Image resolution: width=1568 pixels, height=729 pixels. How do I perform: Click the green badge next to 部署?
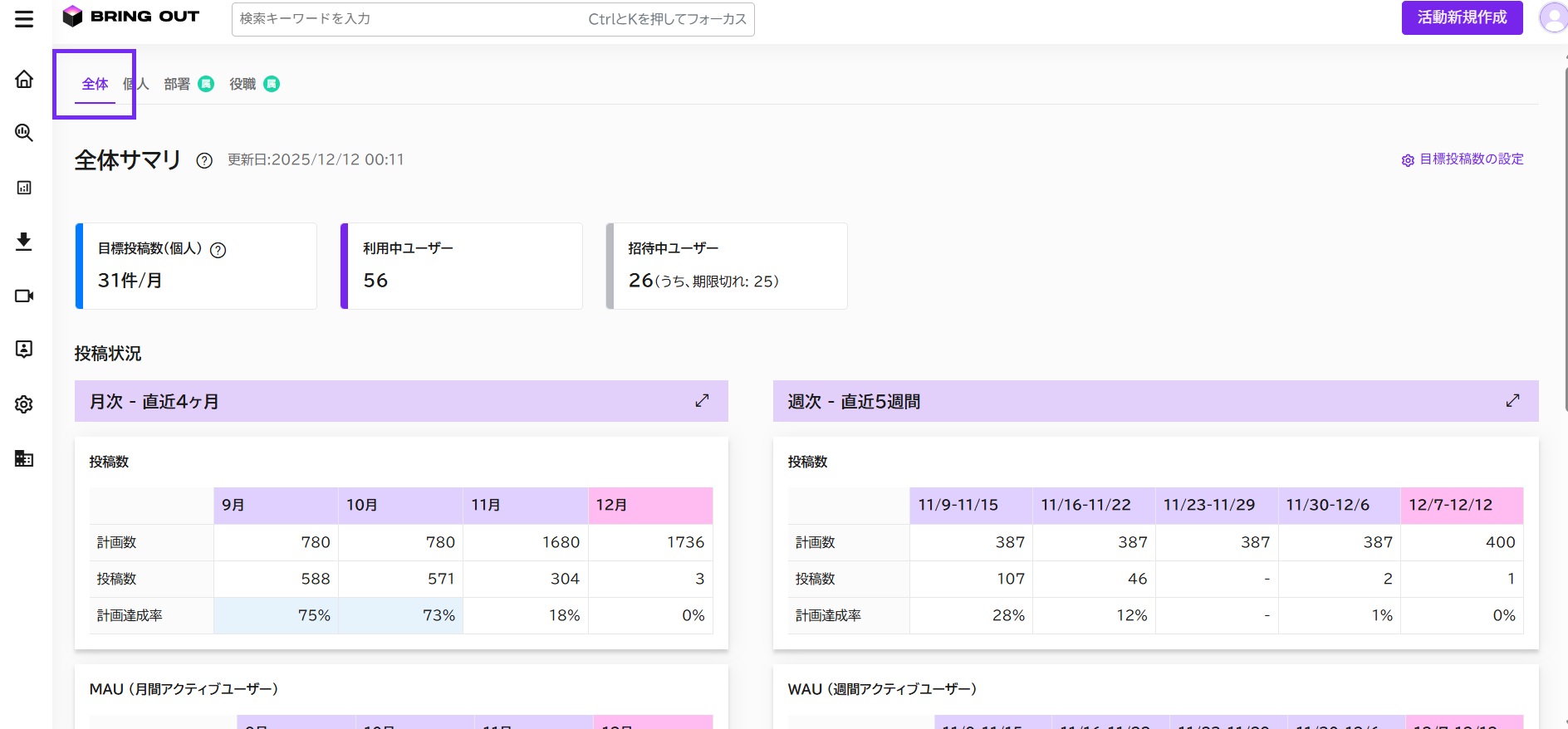[206, 84]
